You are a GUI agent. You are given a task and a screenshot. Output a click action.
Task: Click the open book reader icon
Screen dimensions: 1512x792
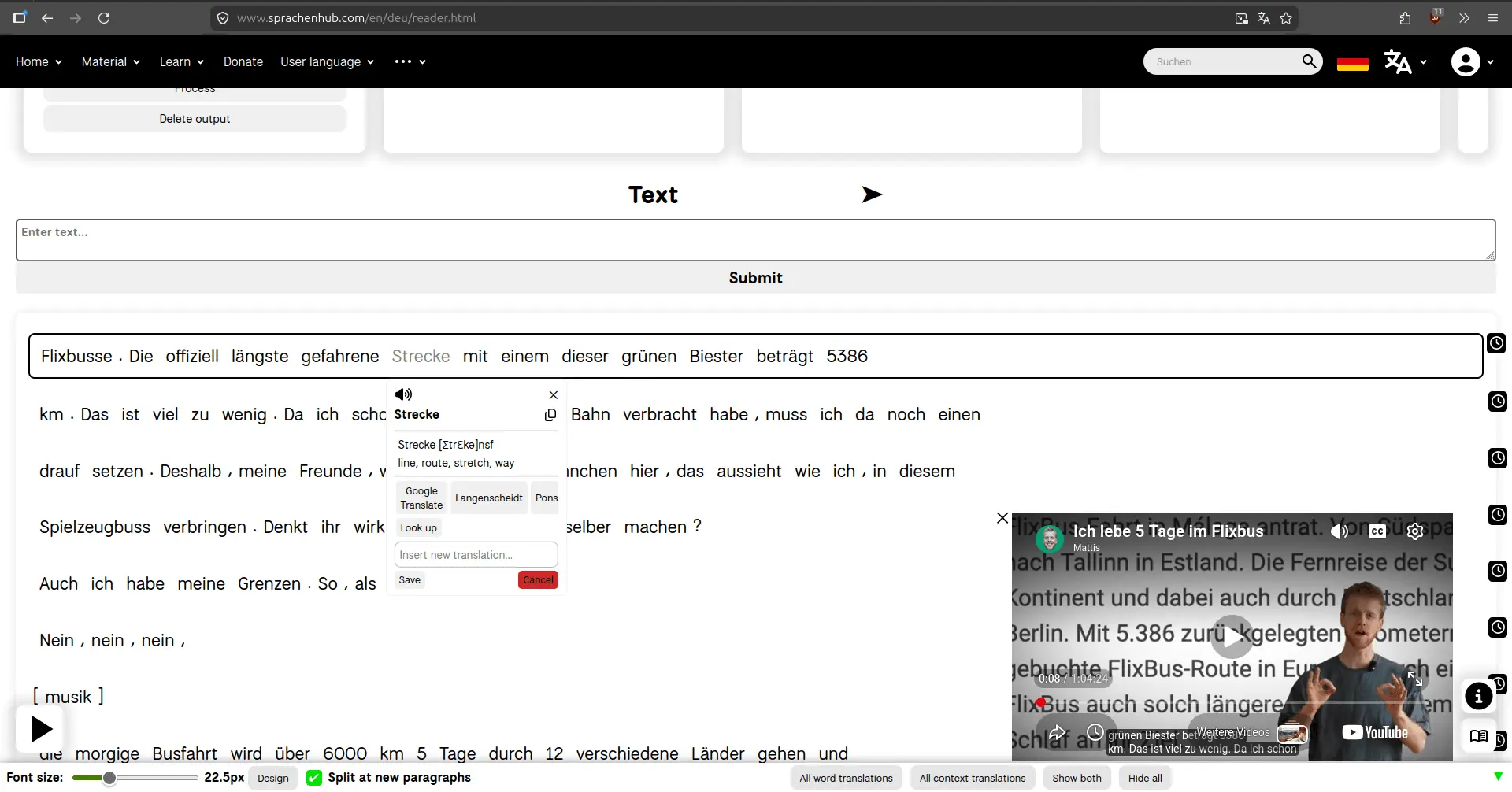[x=1479, y=736]
